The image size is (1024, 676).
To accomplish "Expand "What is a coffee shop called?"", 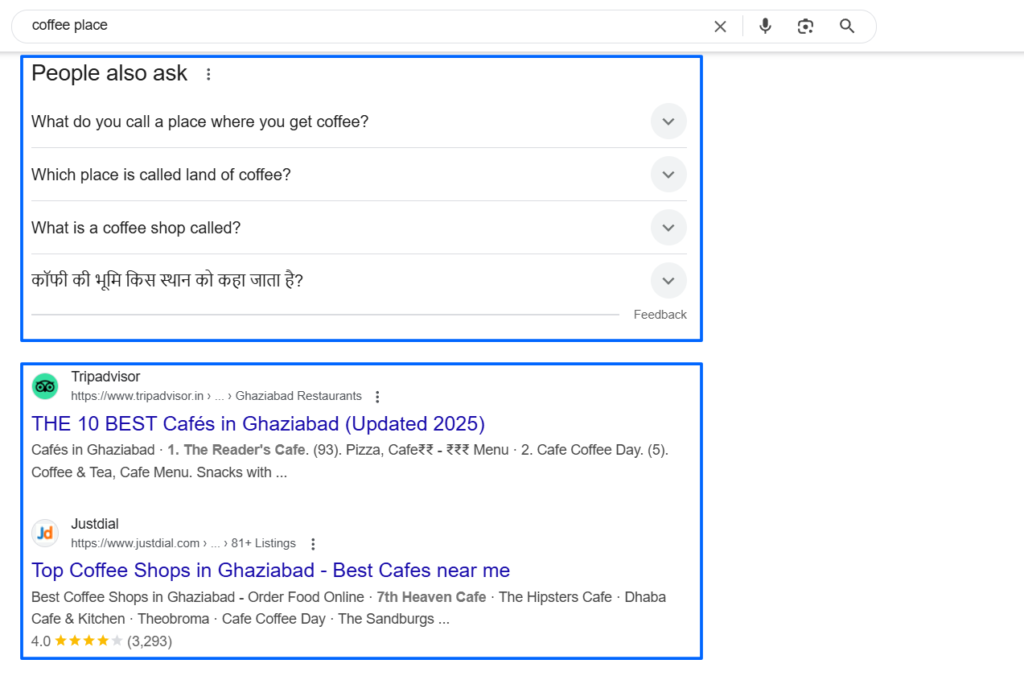I will coord(359,227).
